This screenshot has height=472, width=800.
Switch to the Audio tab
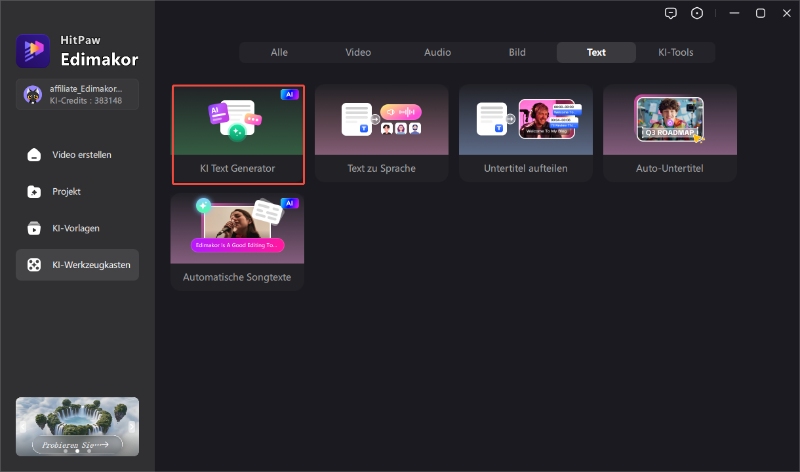pos(438,53)
